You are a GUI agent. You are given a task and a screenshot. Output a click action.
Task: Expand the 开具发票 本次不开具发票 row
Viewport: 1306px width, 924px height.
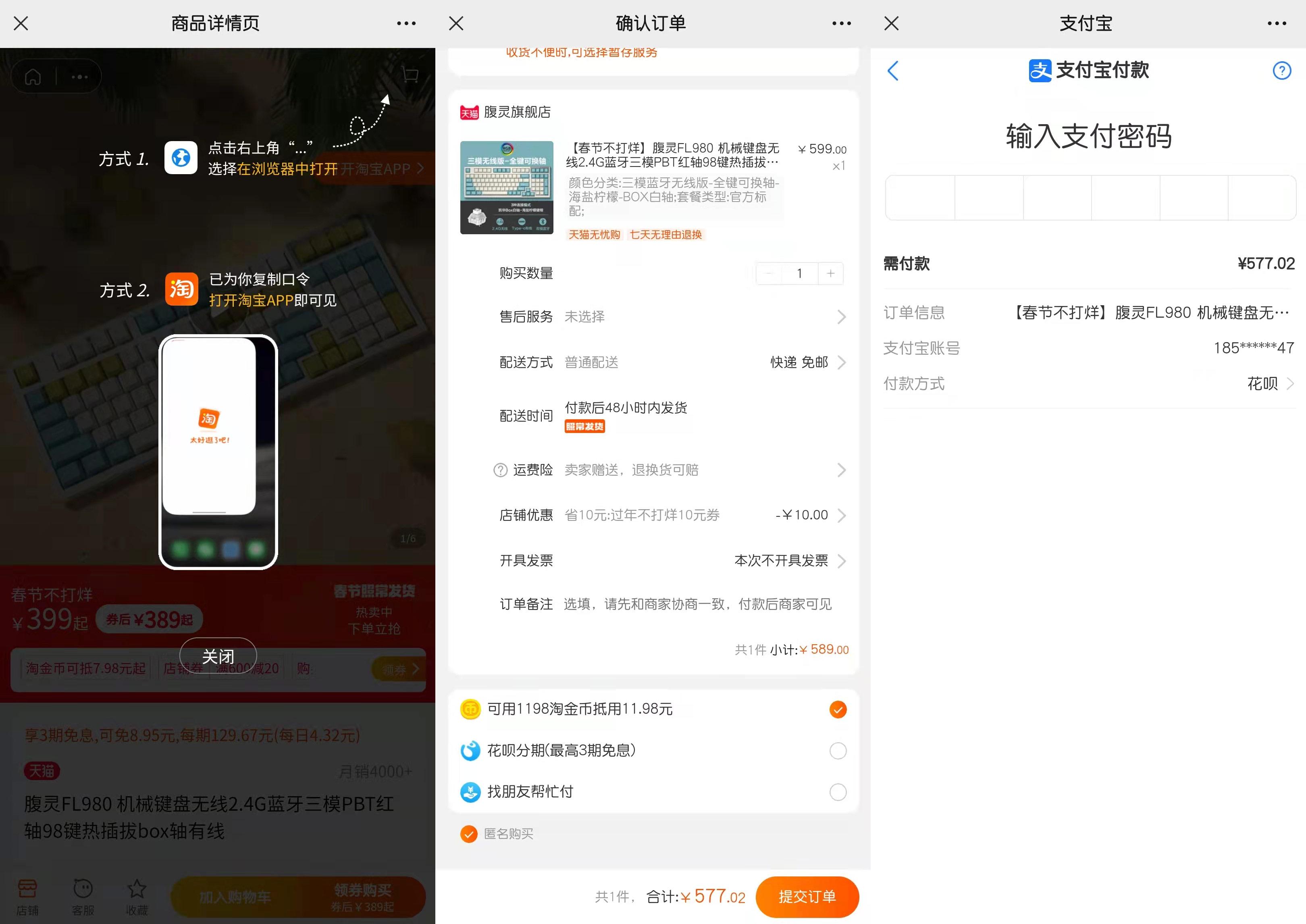tap(672, 560)
